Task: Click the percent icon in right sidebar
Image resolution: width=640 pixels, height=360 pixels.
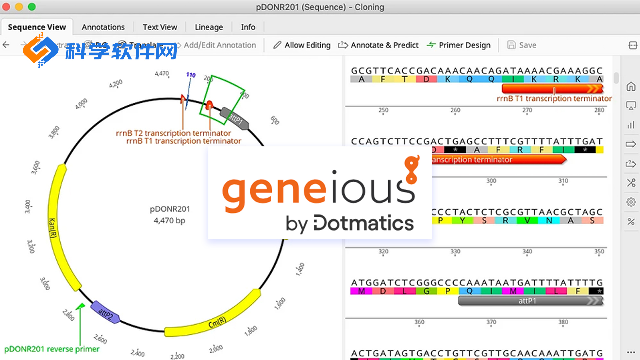Action: (631, 221)
